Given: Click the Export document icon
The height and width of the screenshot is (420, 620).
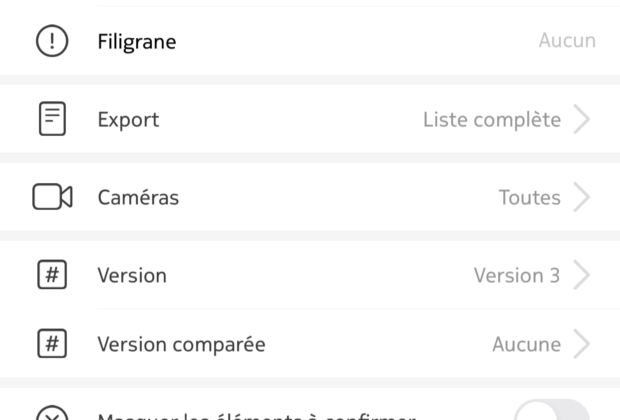Looking at the screenshot, I should (52, 119).
